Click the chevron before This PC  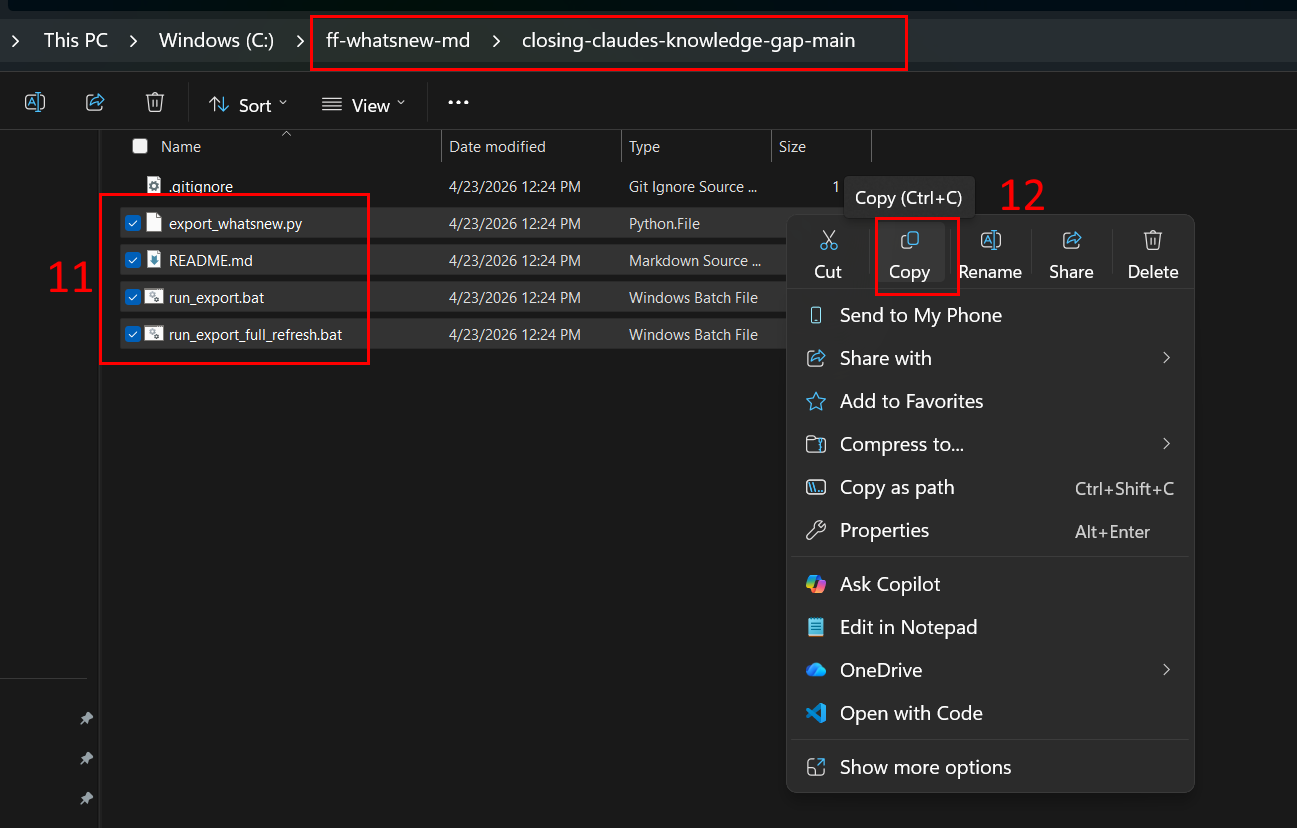point(16,41)
